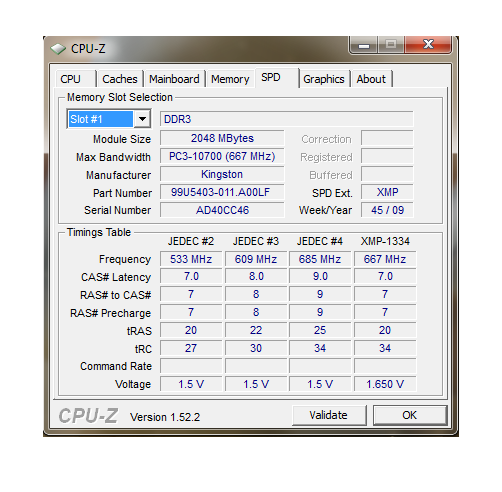Click the RAS# Precharge label

(x=110, y=313)
